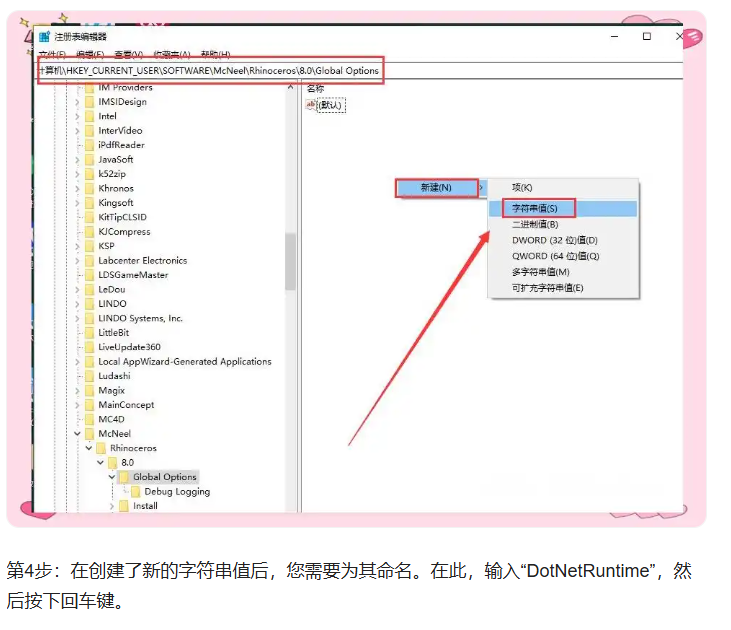
Task: Collapse the Rhinoceros tree node
Action: [89, 449]
